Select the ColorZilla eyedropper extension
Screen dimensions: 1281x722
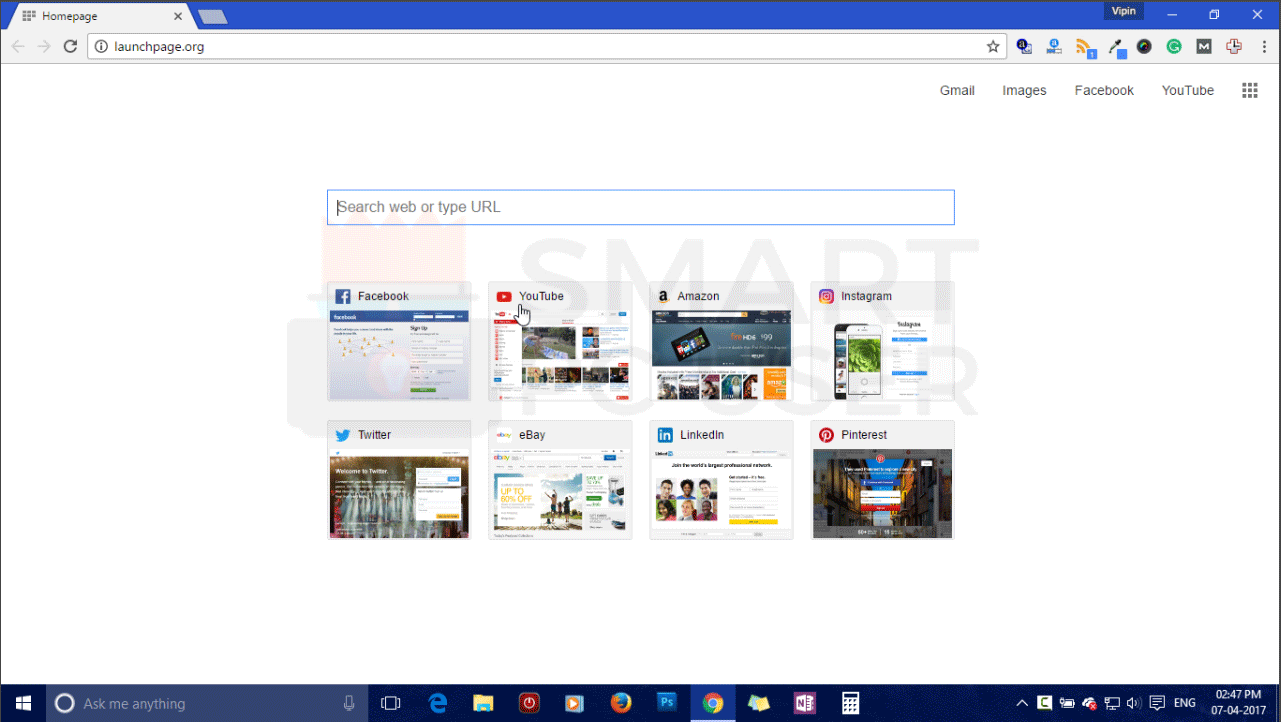point(1116,46)
